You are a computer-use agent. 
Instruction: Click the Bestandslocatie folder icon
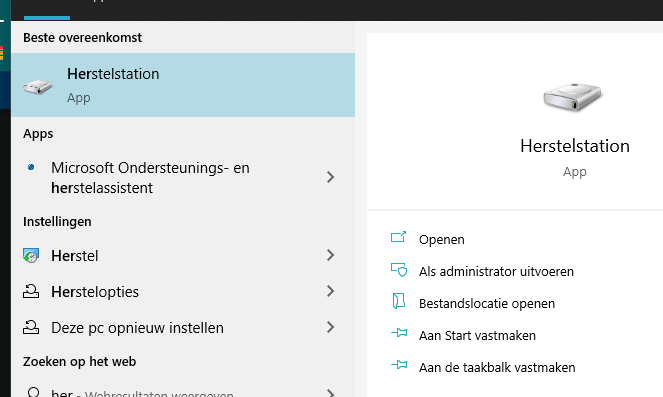pyautogui.click(x=398, y=301)
